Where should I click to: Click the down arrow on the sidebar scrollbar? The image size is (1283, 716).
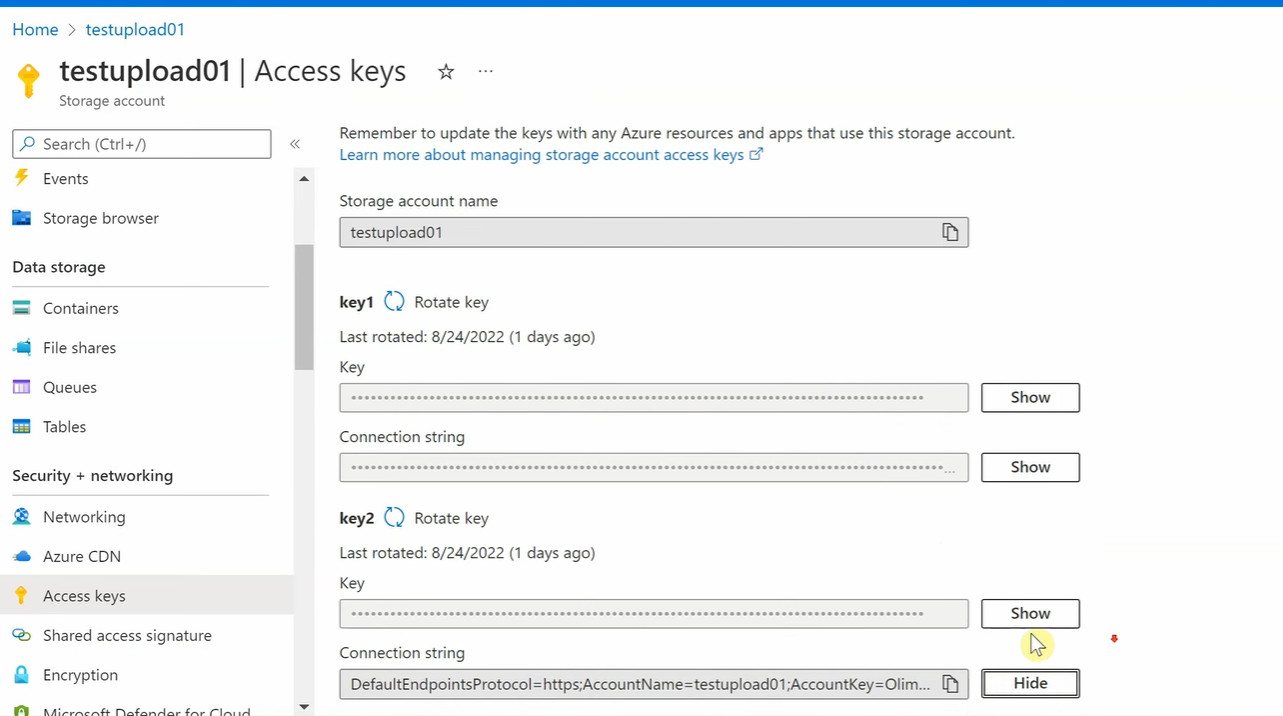303,707
